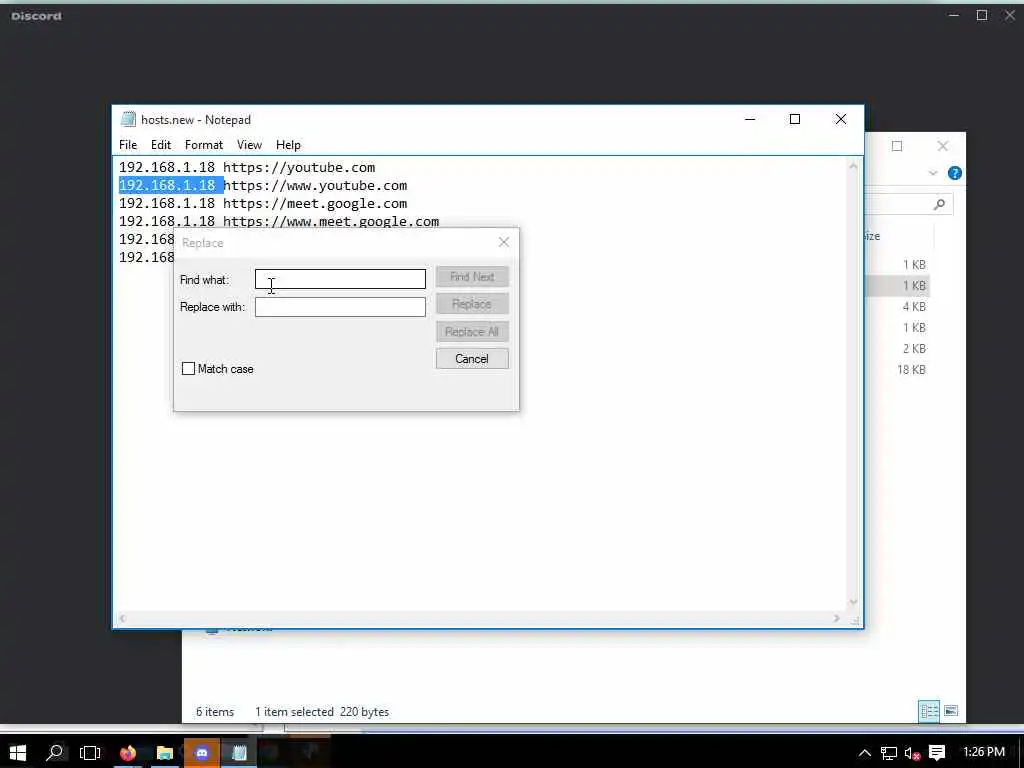Click Notepad horizontal scrollbar left arrow
This screenshot has width=1024, height=768.
122,618
